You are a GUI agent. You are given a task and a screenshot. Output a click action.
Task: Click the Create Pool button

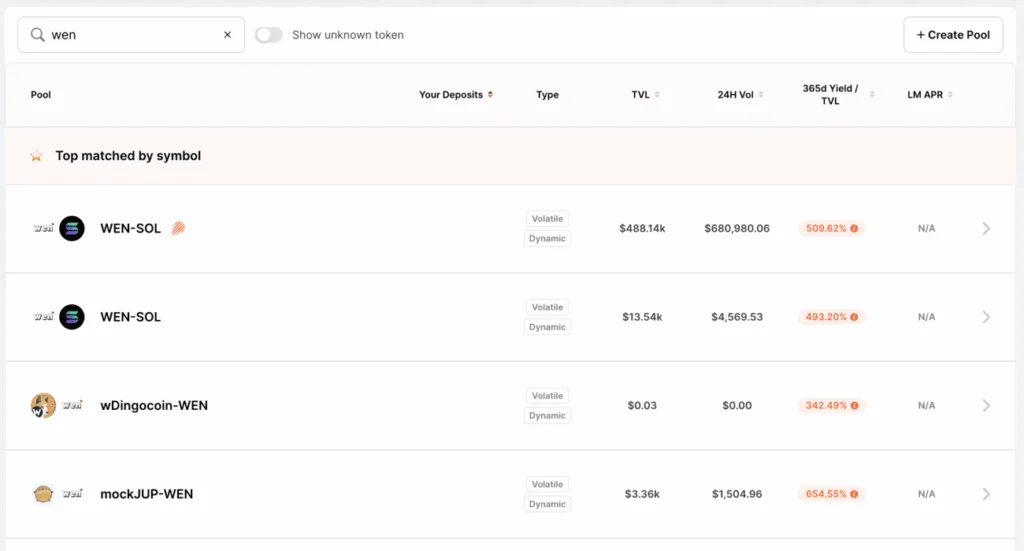tap(952, 35)
